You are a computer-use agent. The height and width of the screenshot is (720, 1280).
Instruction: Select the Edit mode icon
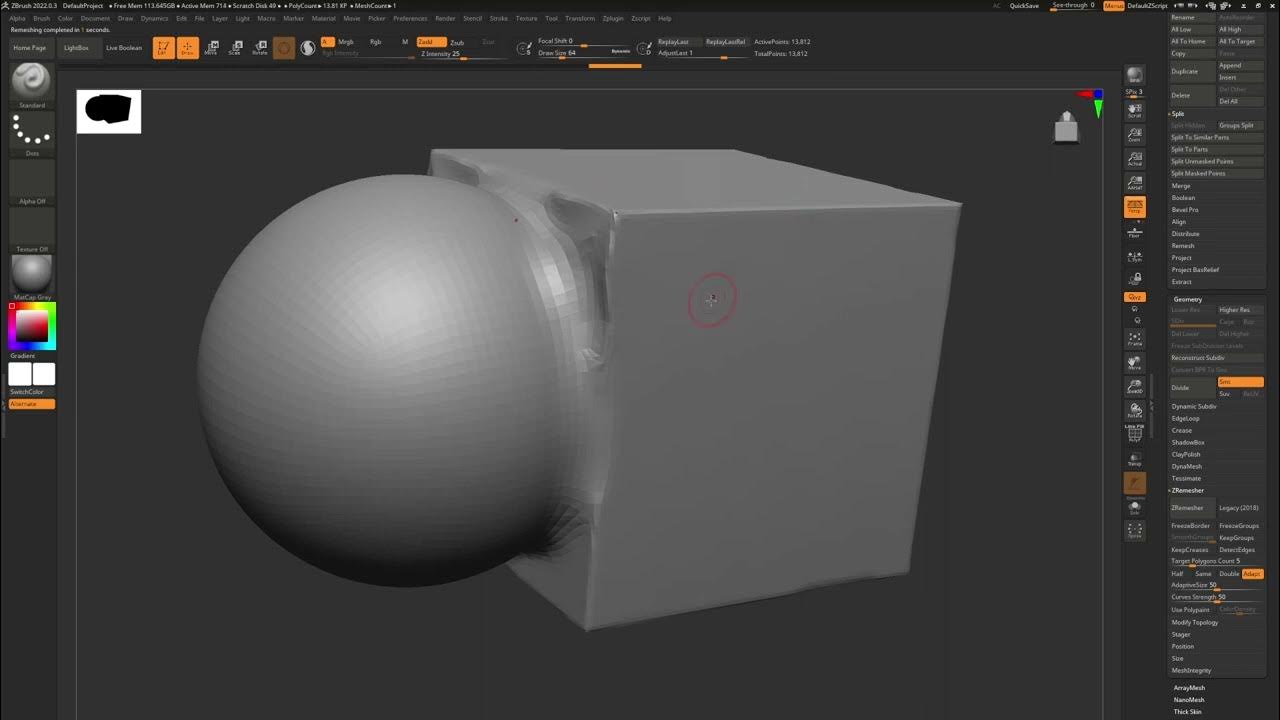(x=163, y=48)
